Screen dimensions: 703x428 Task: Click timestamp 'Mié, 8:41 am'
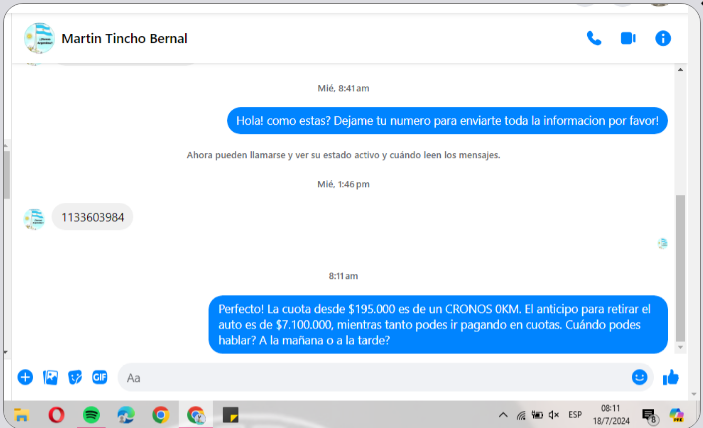343,88
